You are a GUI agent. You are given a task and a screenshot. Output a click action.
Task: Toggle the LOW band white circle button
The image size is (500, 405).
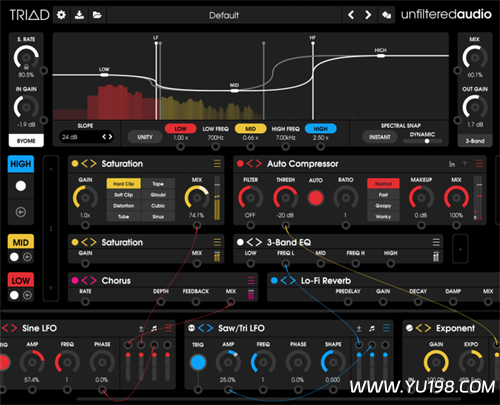(x=14, y=295)
